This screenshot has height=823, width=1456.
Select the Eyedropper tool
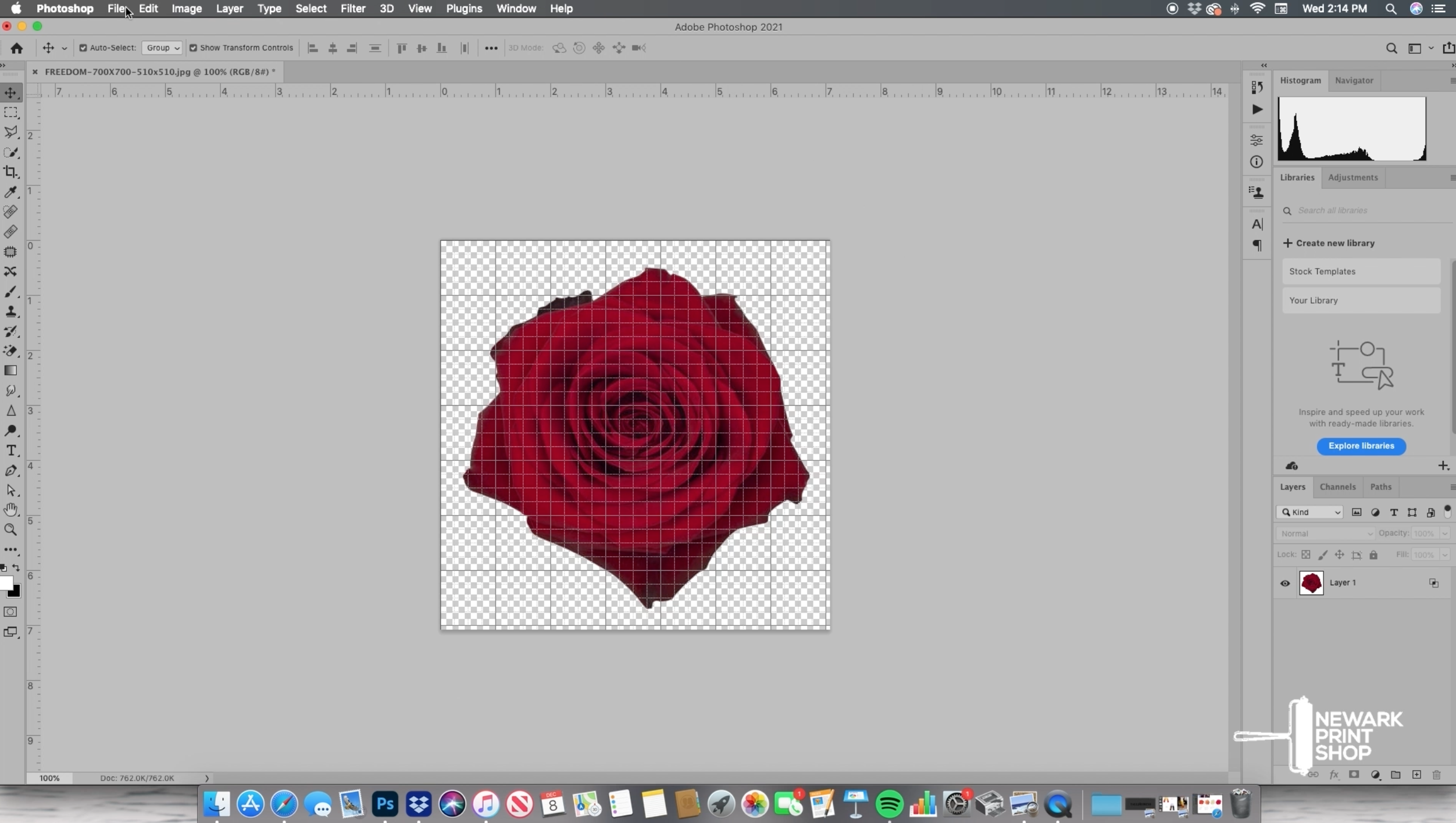click(10, 192)
